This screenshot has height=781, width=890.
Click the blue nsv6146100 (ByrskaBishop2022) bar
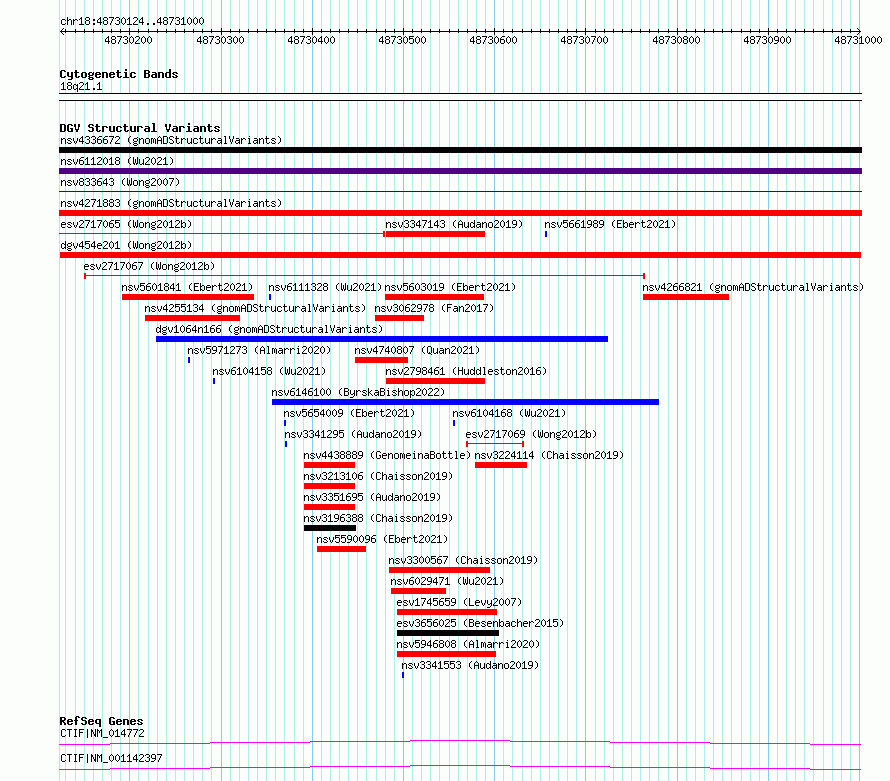[x=465, y=402]
